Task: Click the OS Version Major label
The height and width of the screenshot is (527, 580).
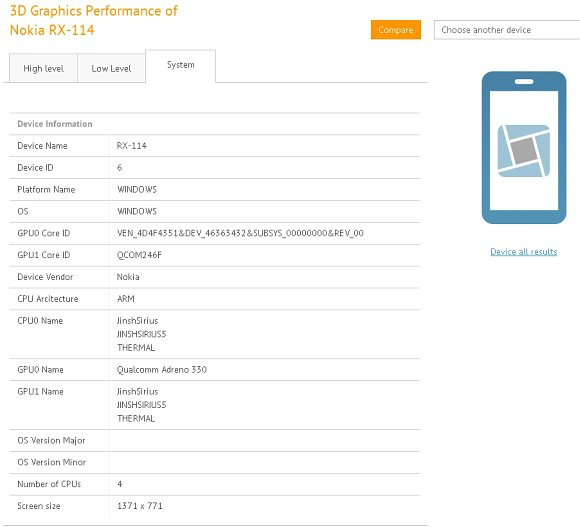Action: pos(51,440)
